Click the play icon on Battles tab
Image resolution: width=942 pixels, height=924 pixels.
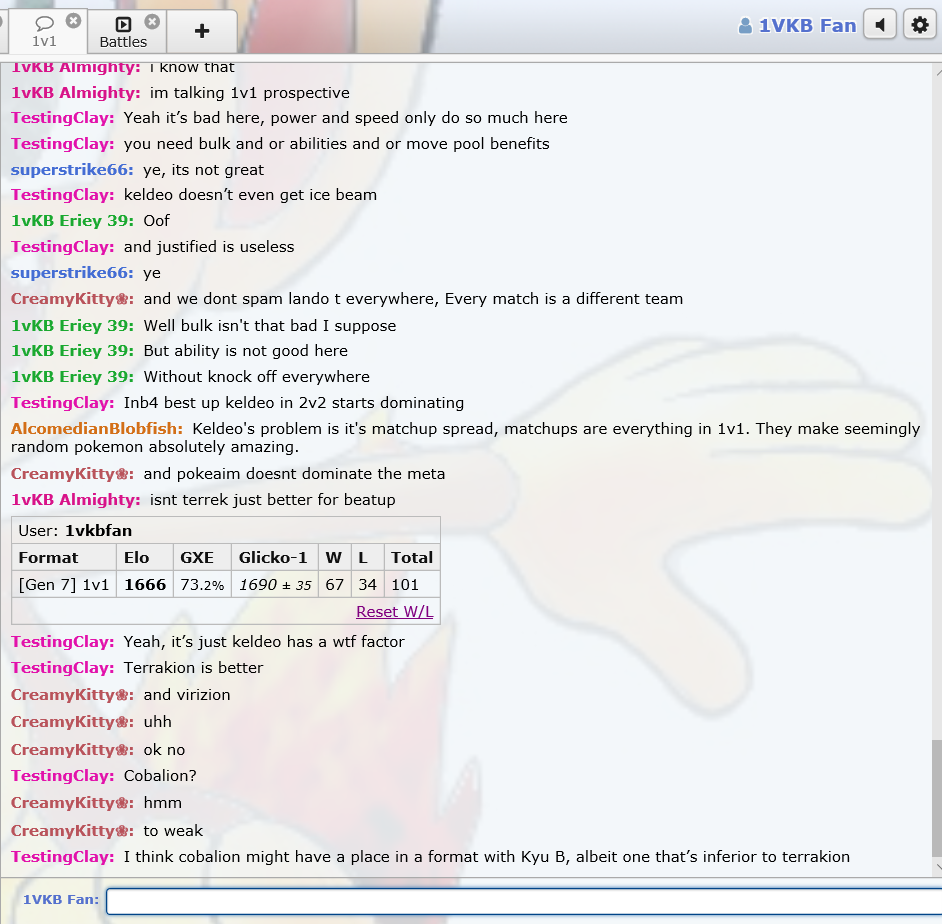click(123, 24)
